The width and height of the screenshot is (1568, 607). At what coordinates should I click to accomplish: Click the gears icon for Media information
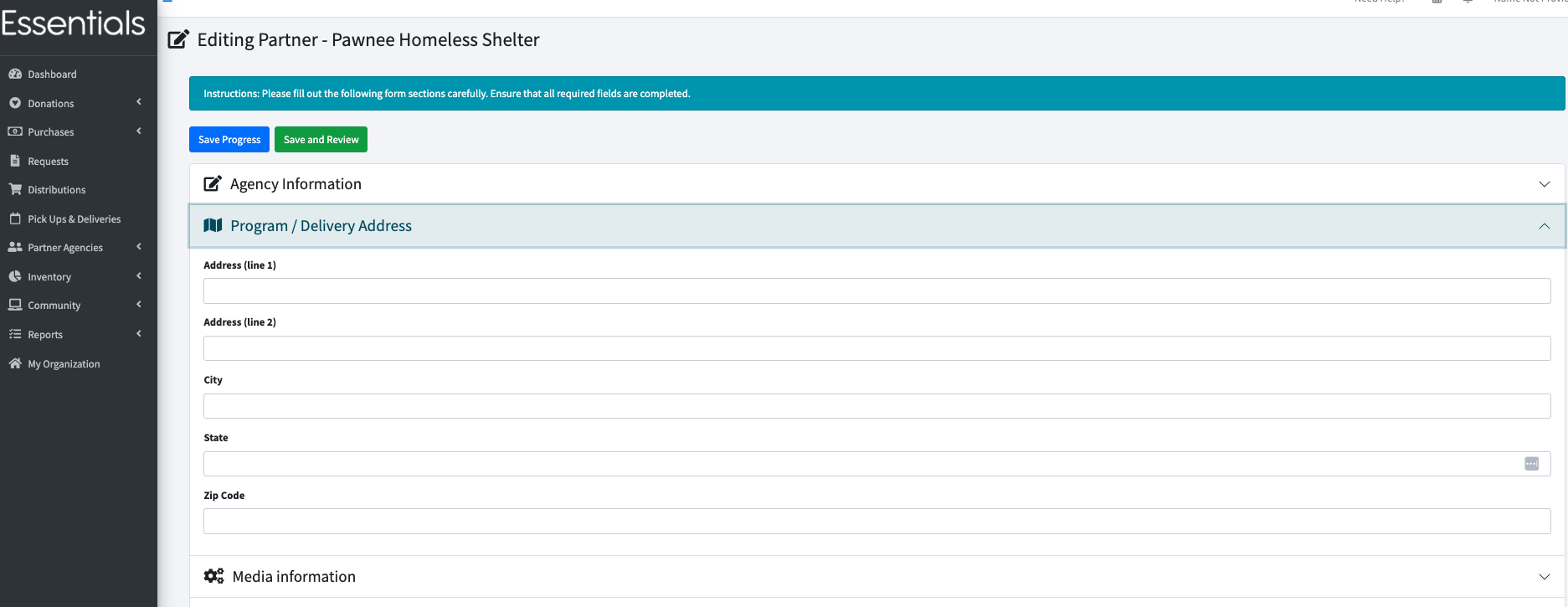[214, 576]
